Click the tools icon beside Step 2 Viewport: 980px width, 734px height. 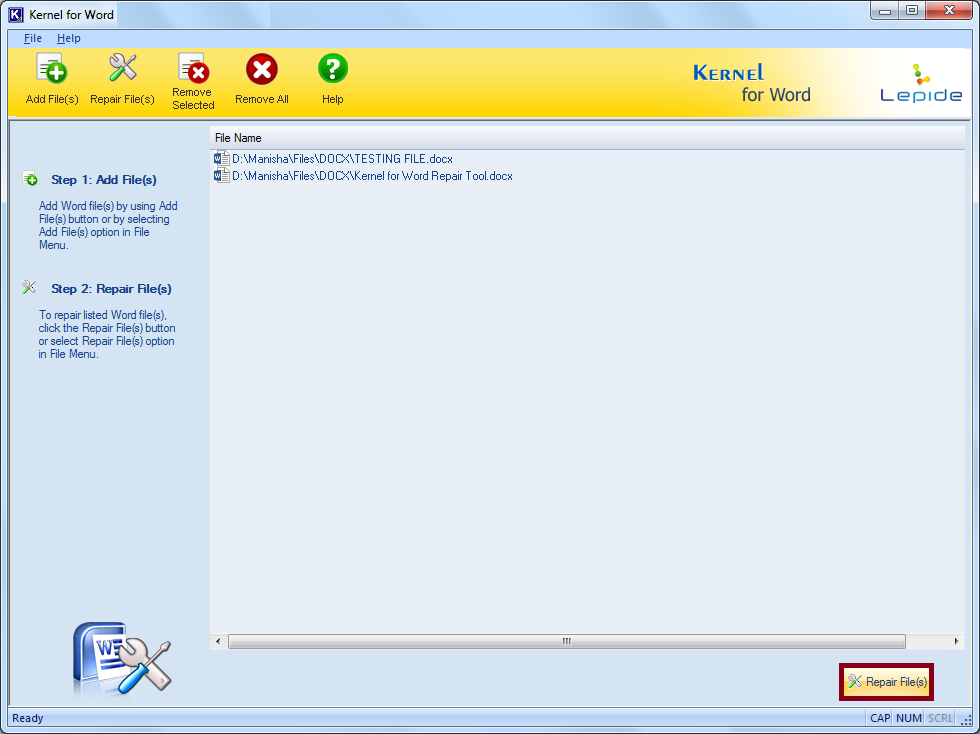(x=29, y=287)
